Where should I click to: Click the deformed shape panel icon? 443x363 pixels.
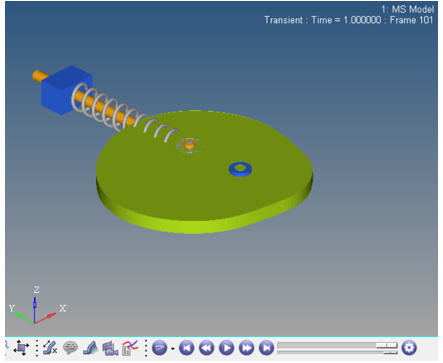tap(90, 348)
